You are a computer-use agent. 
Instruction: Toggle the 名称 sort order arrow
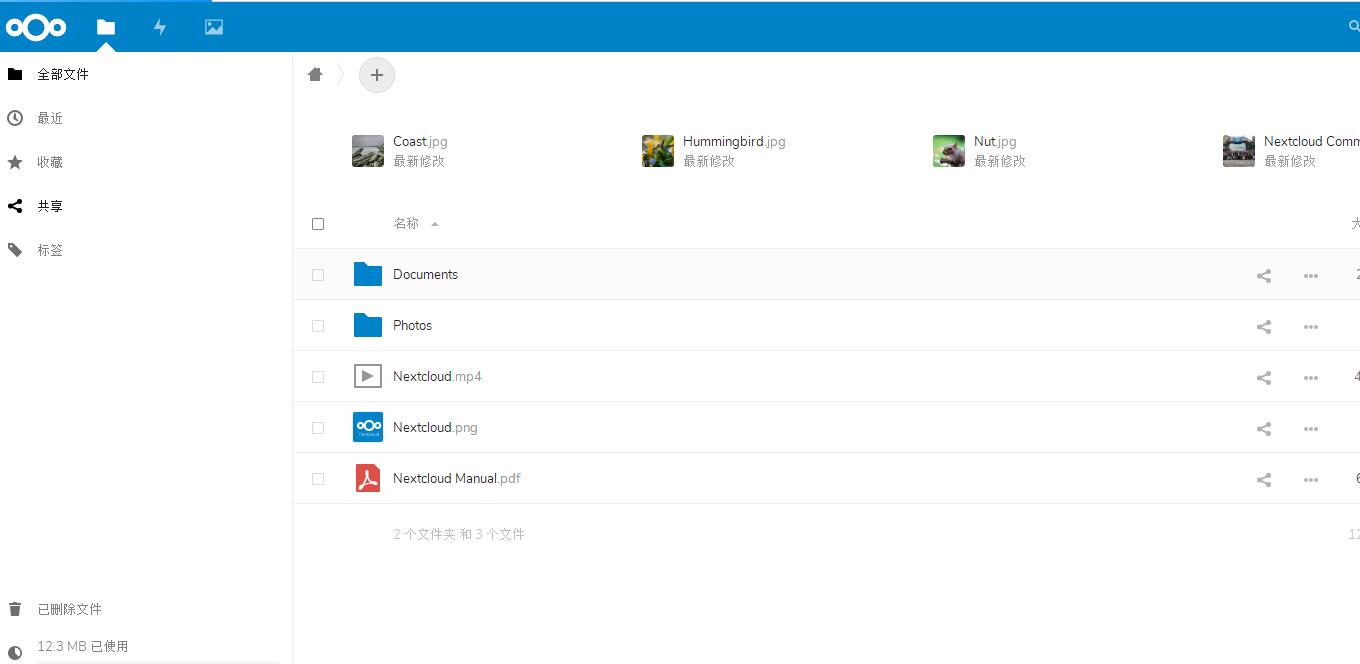click(437, 223)
